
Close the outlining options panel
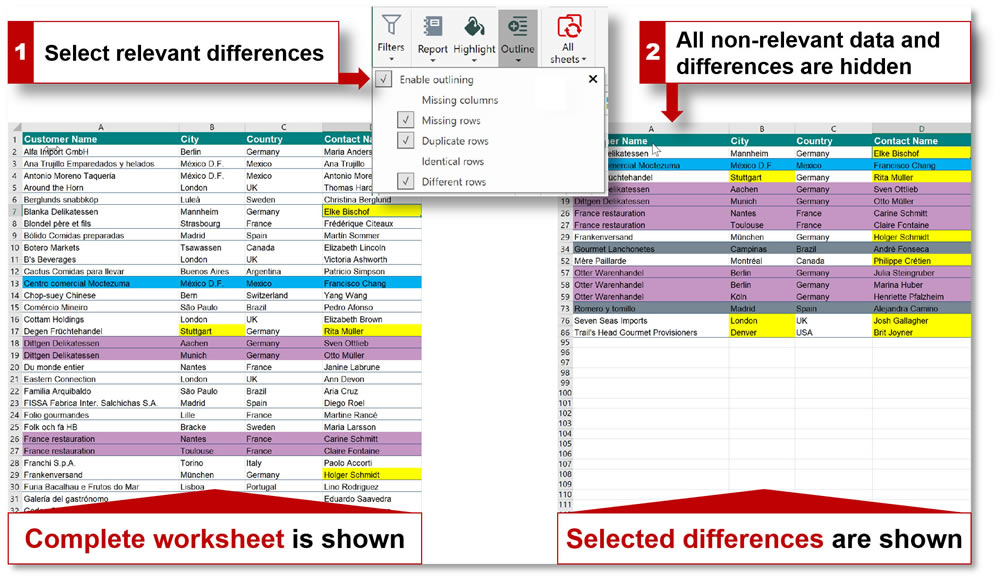coord(594,79)
